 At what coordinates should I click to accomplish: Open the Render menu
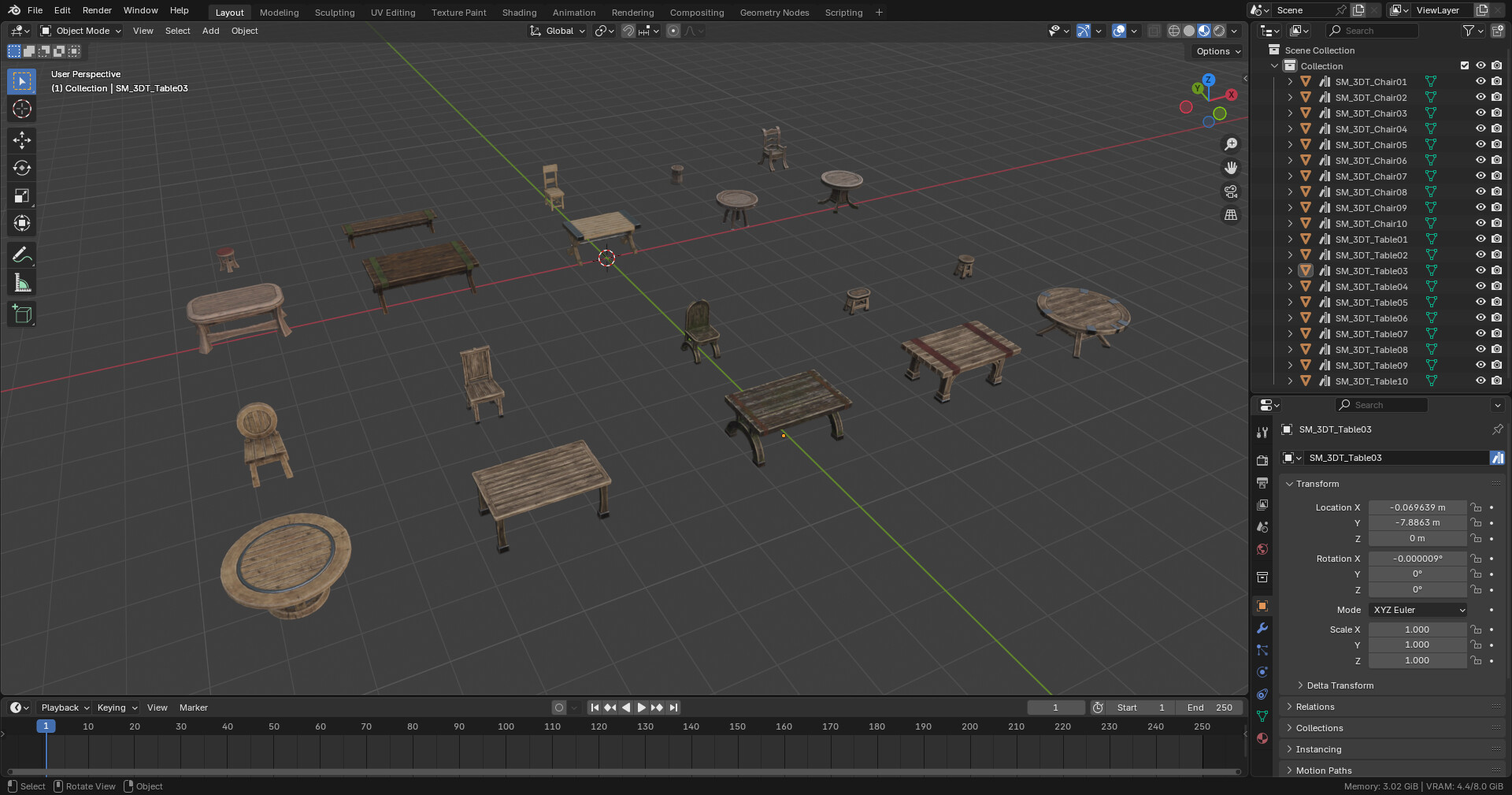tap(97, 10)
